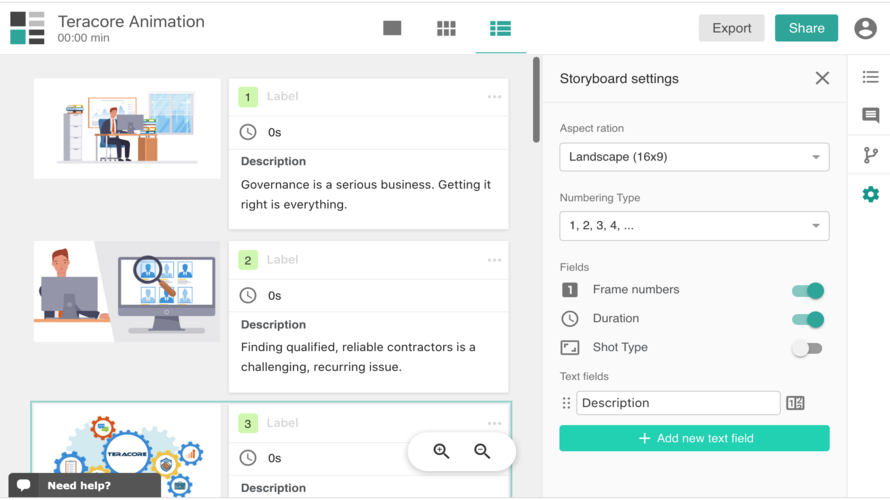Click the Export button
Viewport: 890px width, 500px height.
(731, 28)
